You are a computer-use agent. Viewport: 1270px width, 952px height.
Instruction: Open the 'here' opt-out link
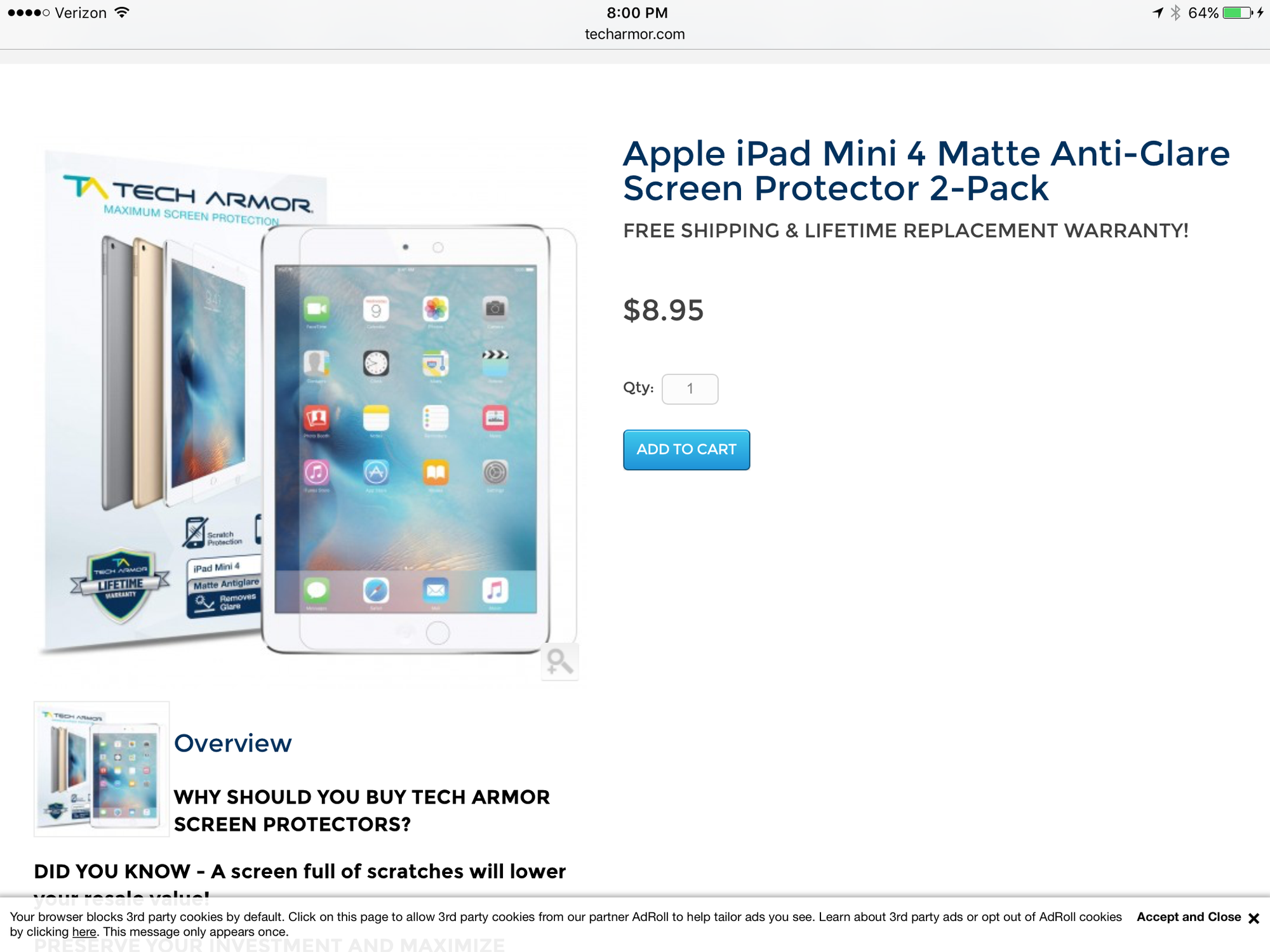click(x=84, y=932)
